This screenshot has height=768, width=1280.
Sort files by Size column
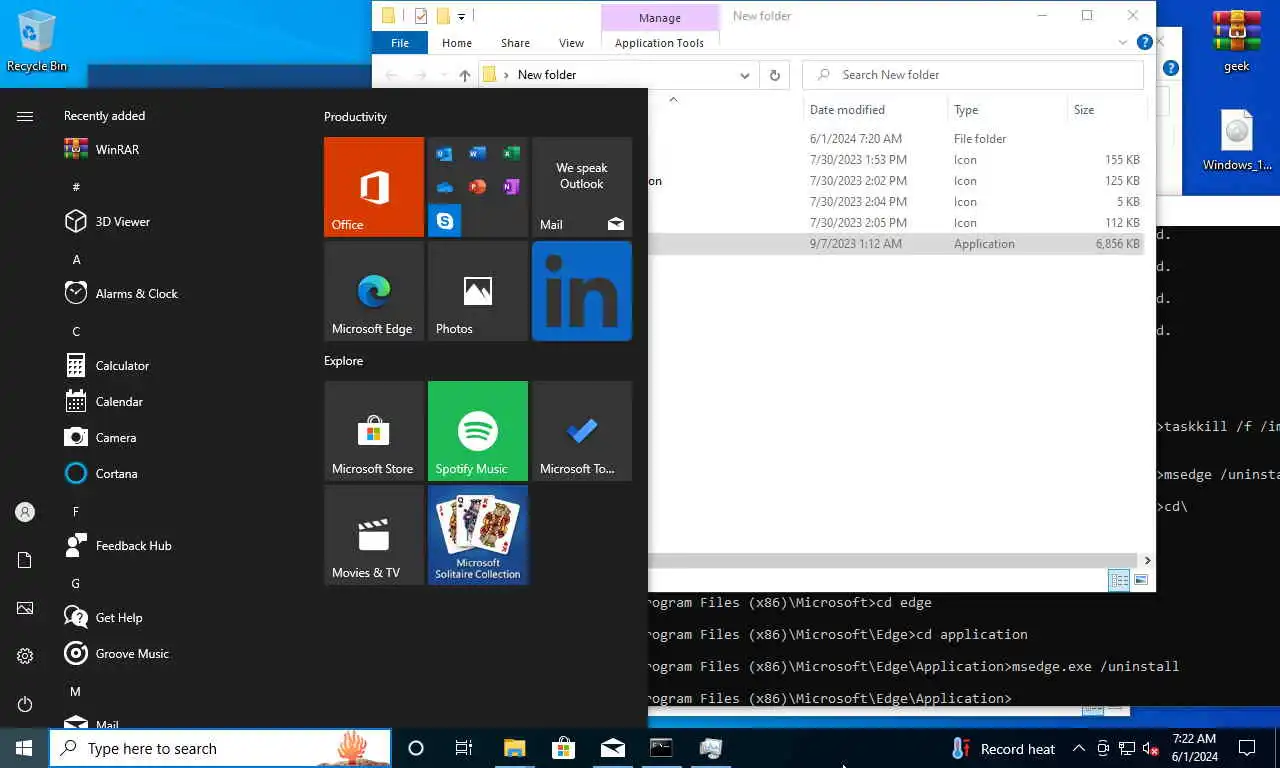(1084, 110)
